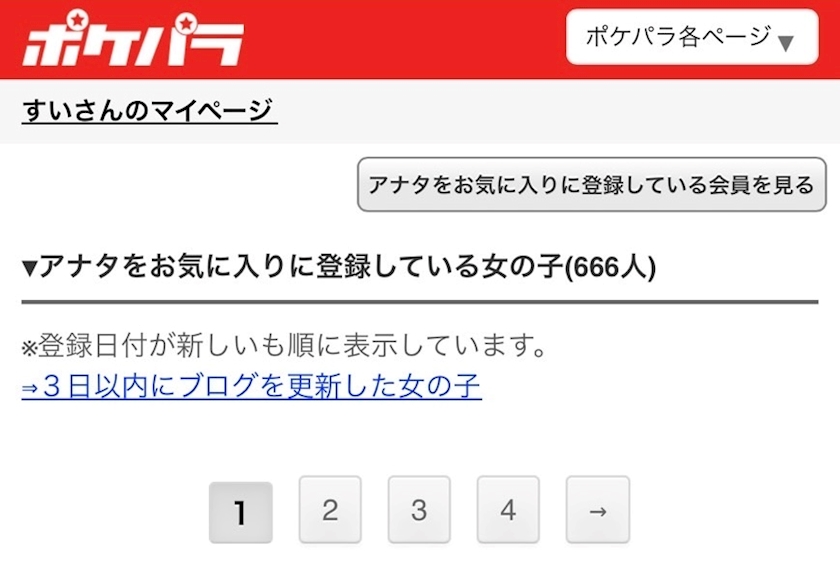Click the 女の子 heading text
Screen dimensions: 840x563
click(522, 266)
